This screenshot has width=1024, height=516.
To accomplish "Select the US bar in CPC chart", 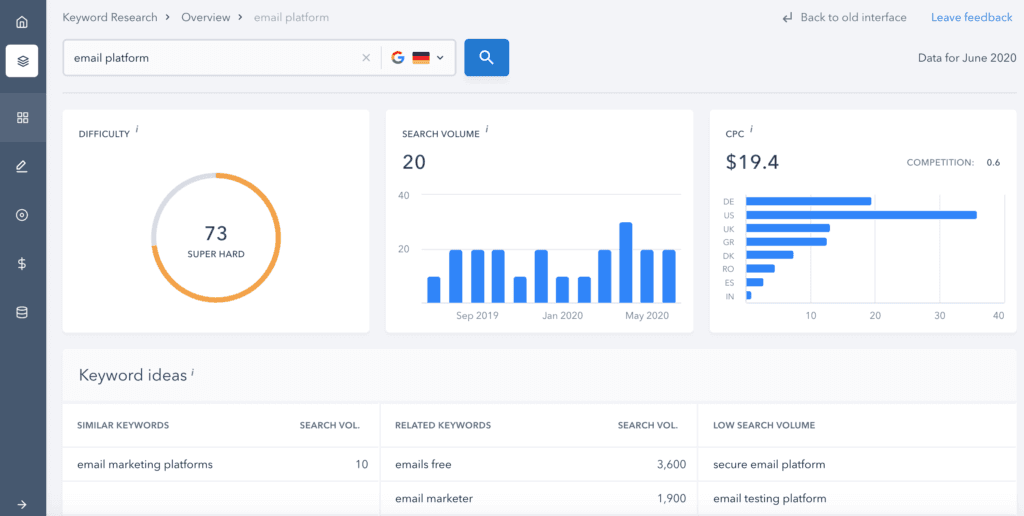I will tap(861, 215).
